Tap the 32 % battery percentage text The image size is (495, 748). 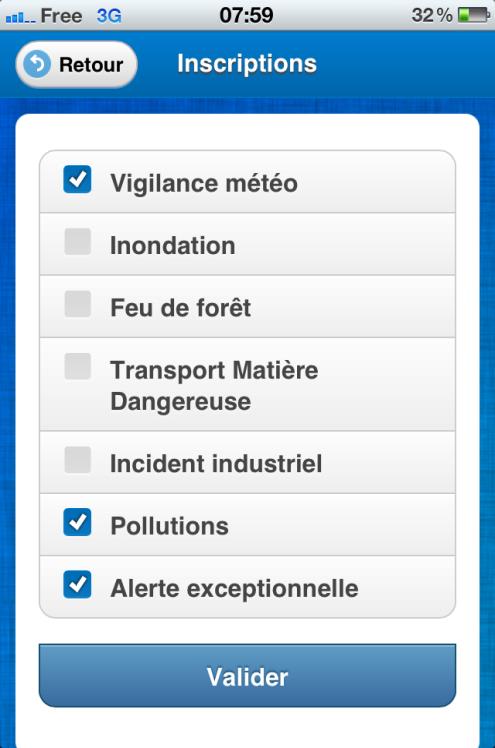(432, 15)
